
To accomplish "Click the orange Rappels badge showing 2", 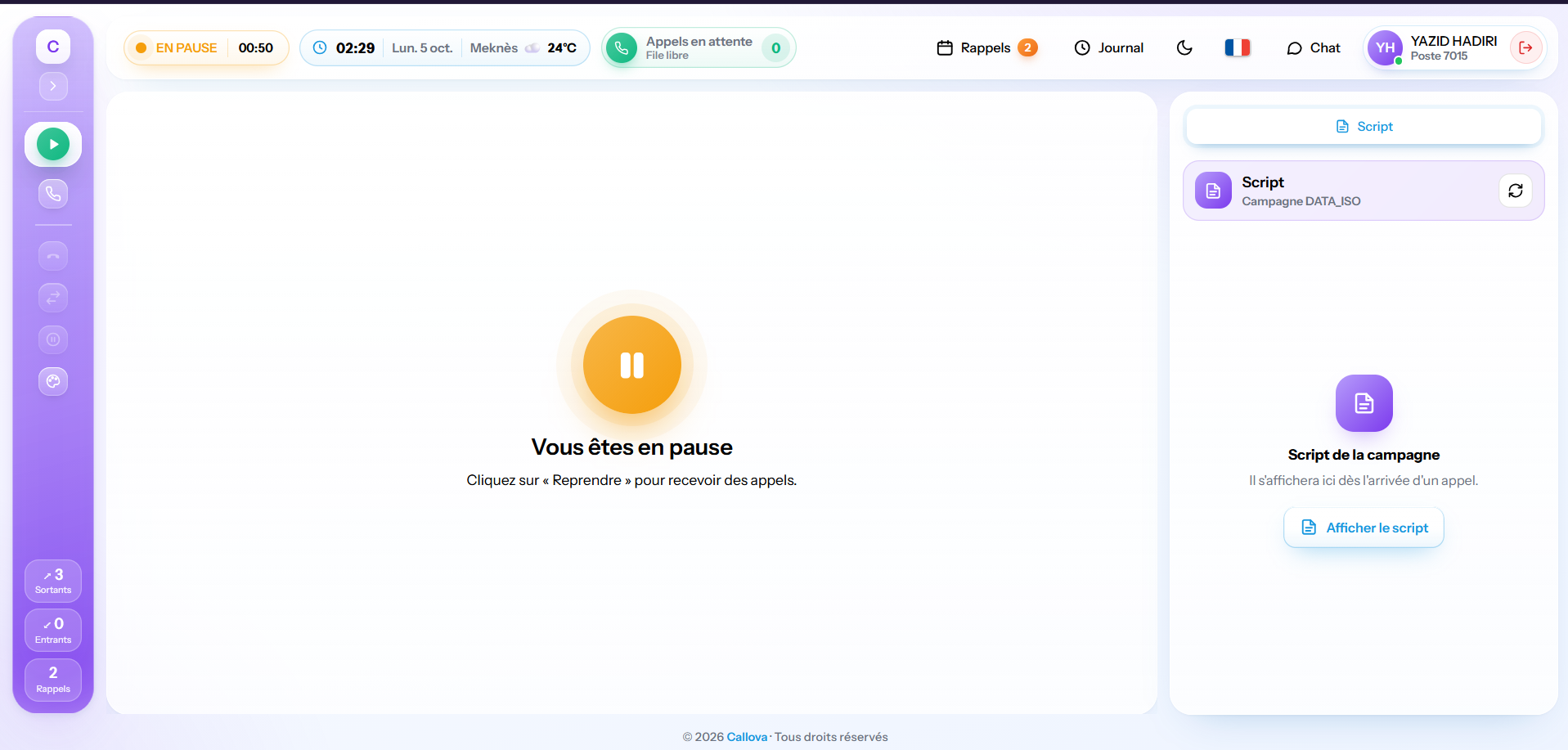I will [x=1028, y=47].
